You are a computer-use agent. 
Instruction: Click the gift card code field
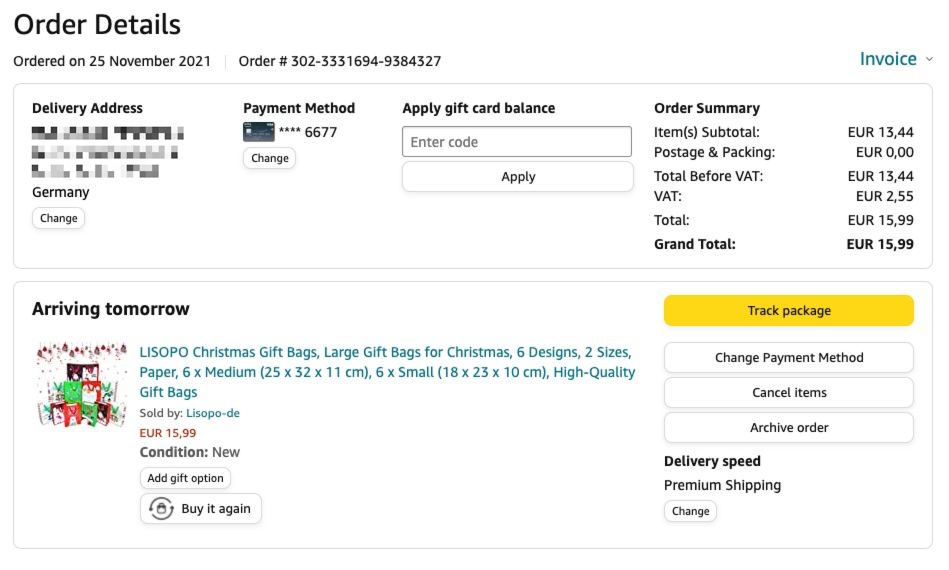coord(517,142)
